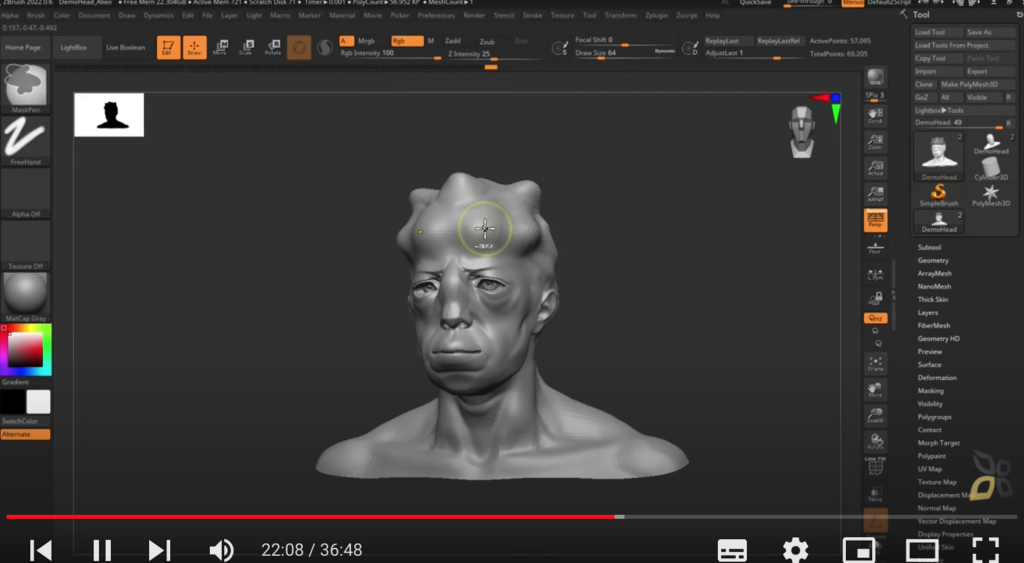
Task: Open the Zplugin menu
Action: point(656,15)
